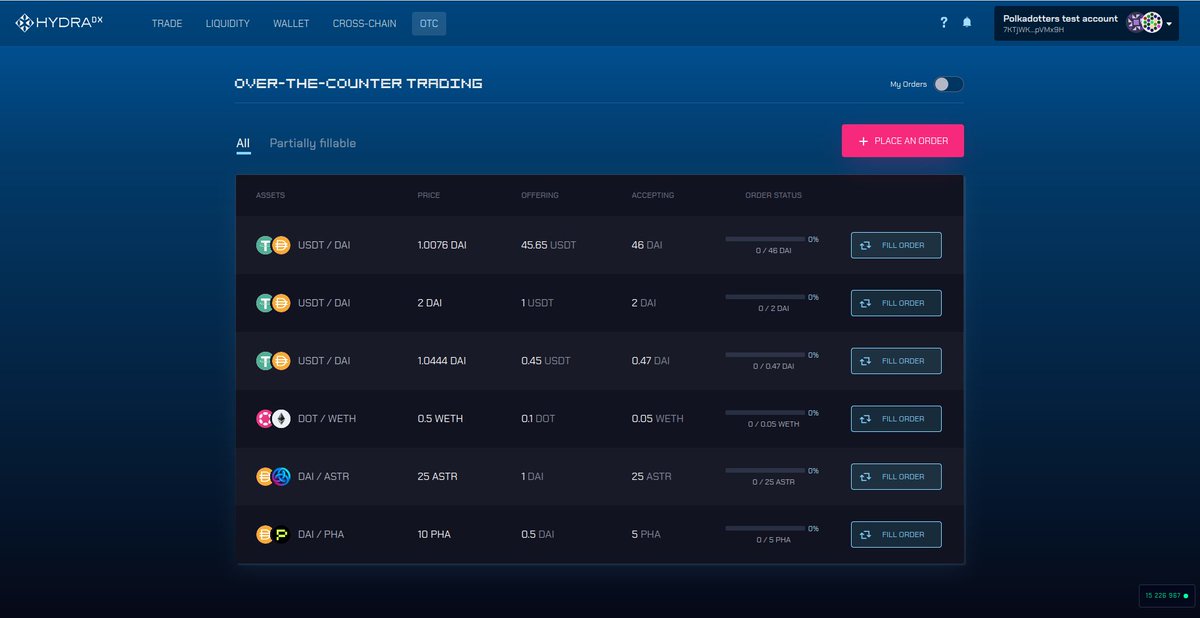Click the DAI / ASTR pair label
The width and height of the screenshot is (1200, 618).
[x=325, y=477]
